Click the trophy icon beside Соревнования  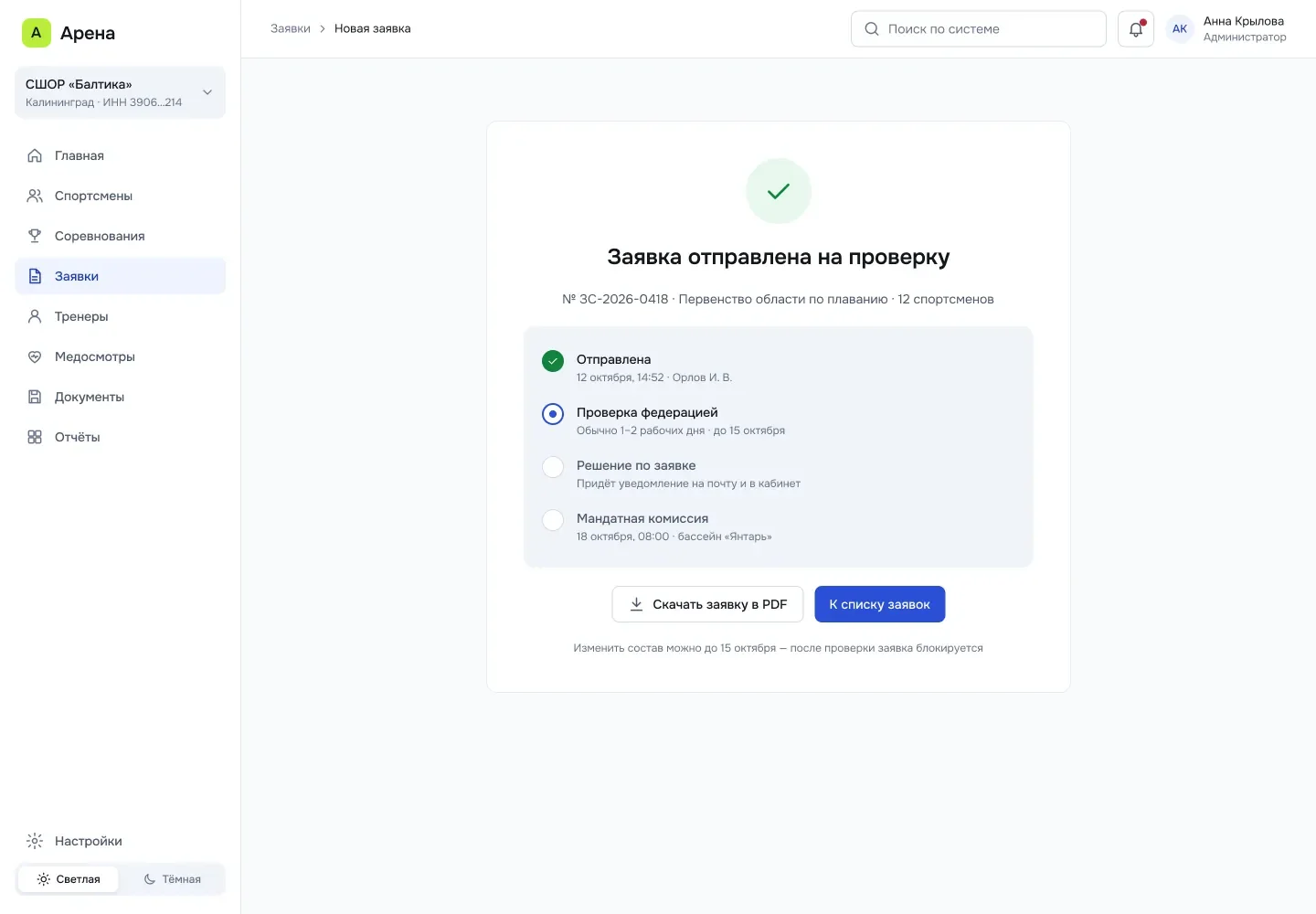coord(35,236)
